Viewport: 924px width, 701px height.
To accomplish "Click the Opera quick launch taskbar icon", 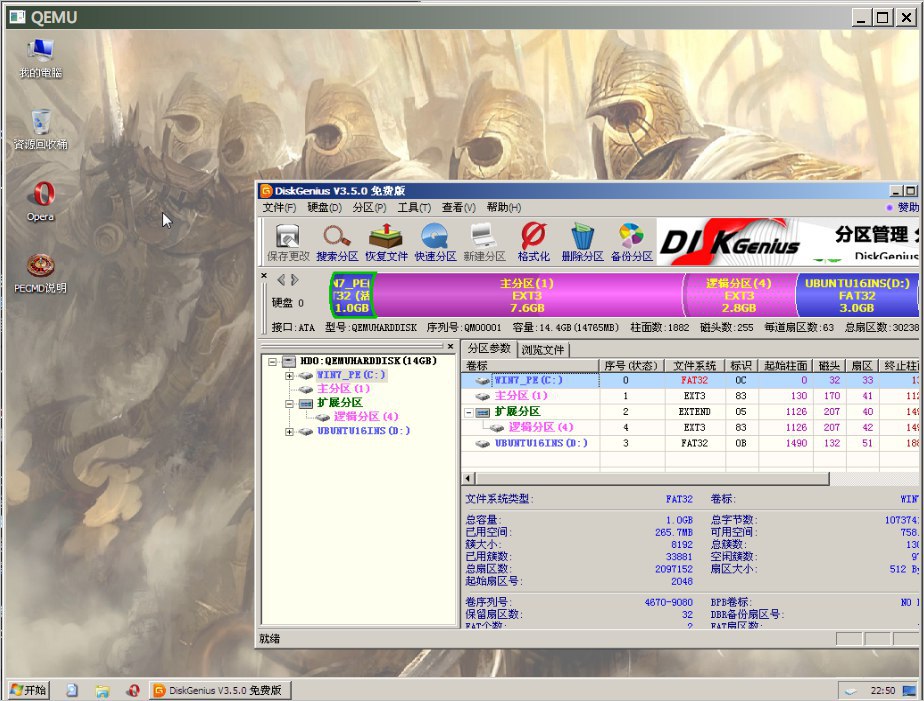I will 133,690.
